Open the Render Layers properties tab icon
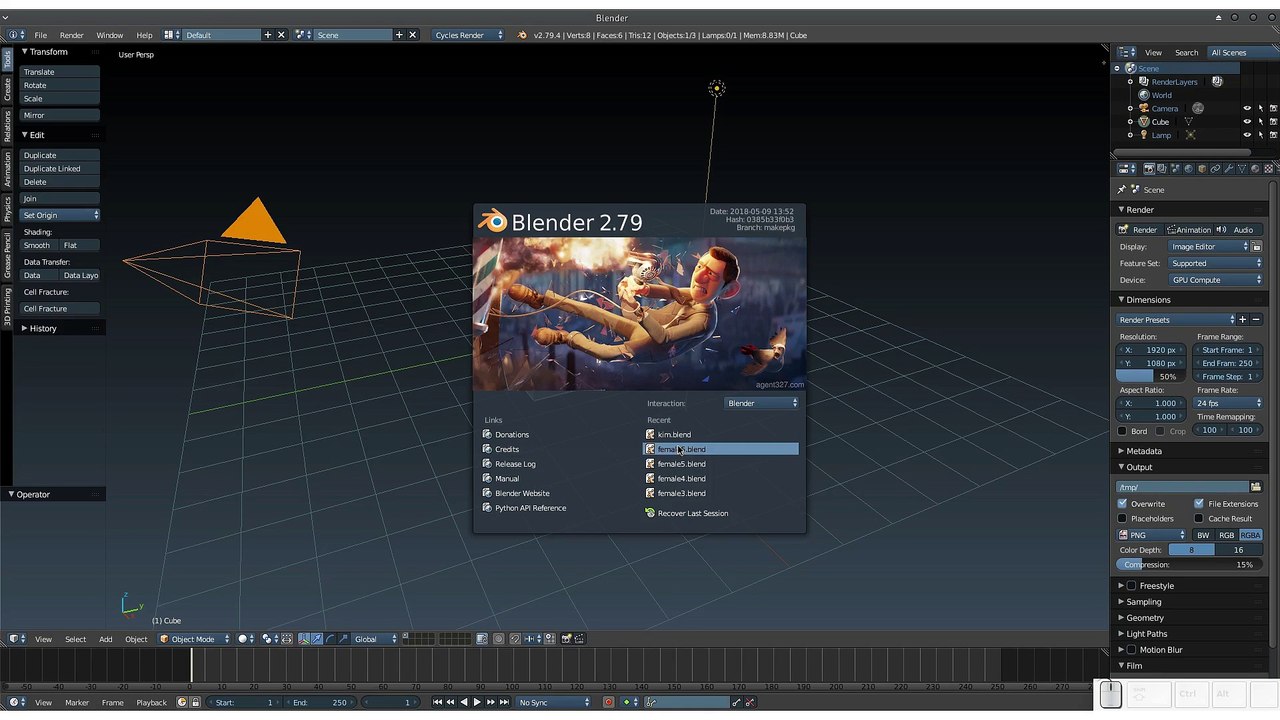The width and height of the screenshot is (1280, 720). tap(1162, 168)
